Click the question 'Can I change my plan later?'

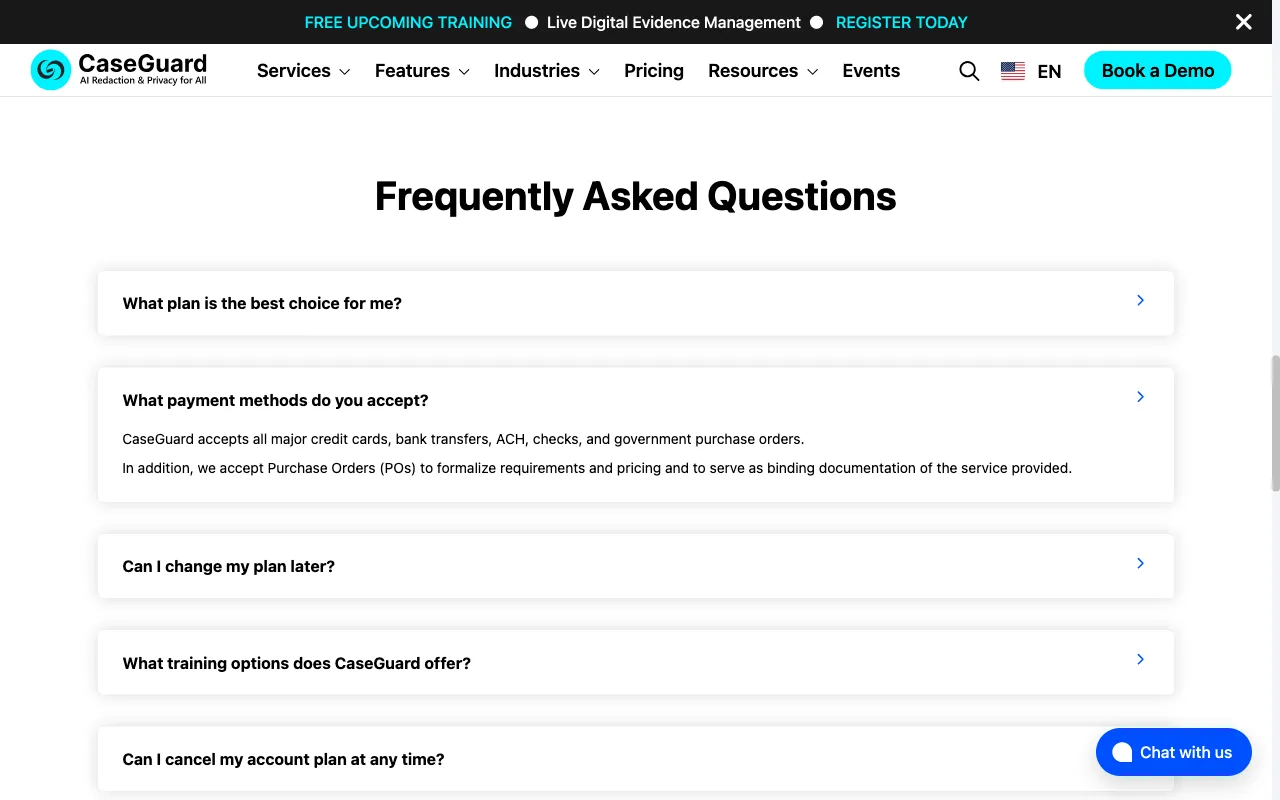click(x=228, y=566)
